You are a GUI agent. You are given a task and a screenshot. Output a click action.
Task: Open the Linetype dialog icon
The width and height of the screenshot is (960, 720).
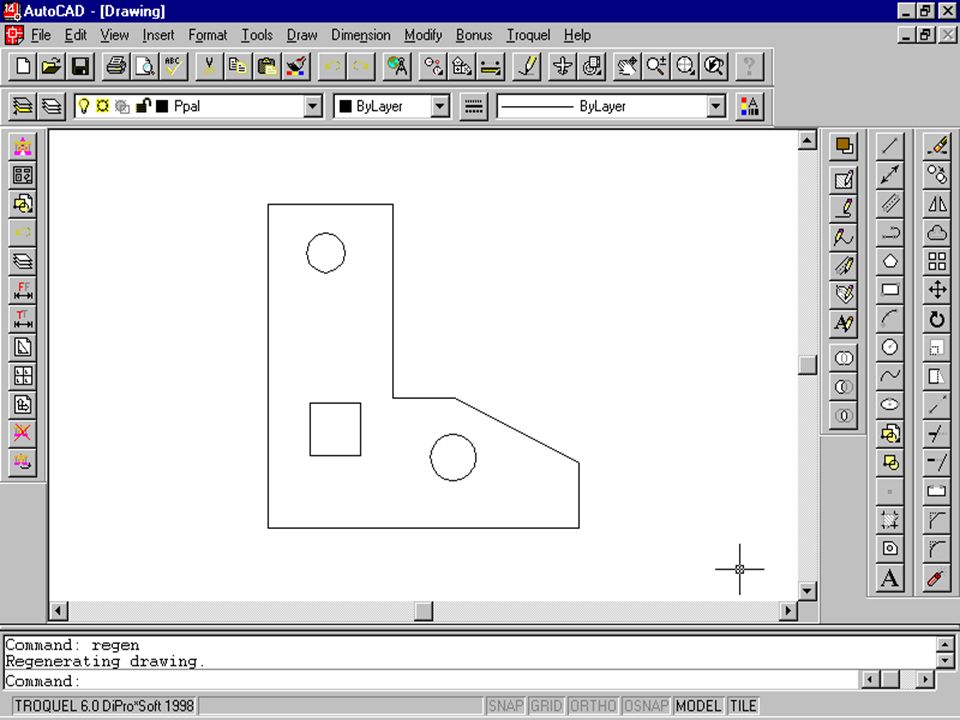point(473,107)
